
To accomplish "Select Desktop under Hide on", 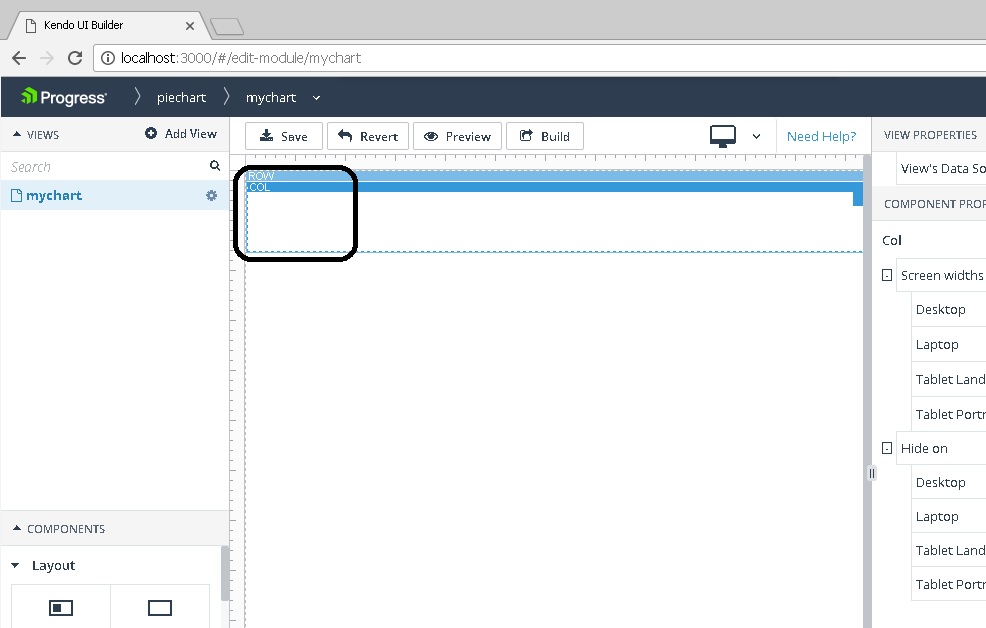I will (940, 482).
